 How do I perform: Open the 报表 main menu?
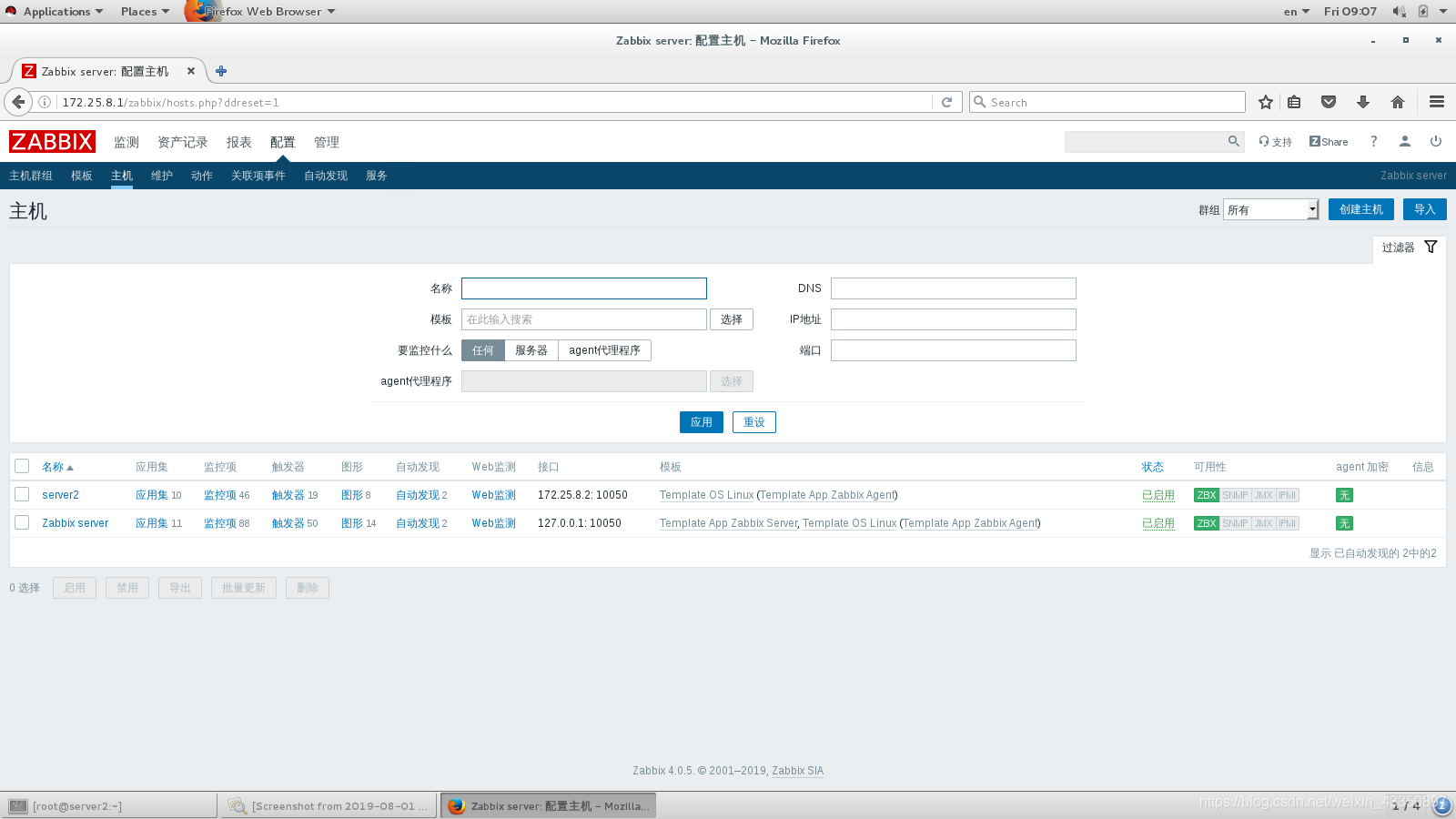click(x=239, y=142)
